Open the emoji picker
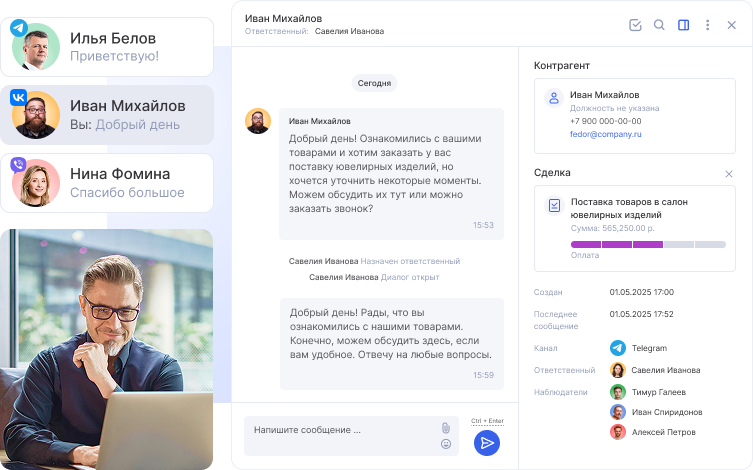 pos(446,444)
